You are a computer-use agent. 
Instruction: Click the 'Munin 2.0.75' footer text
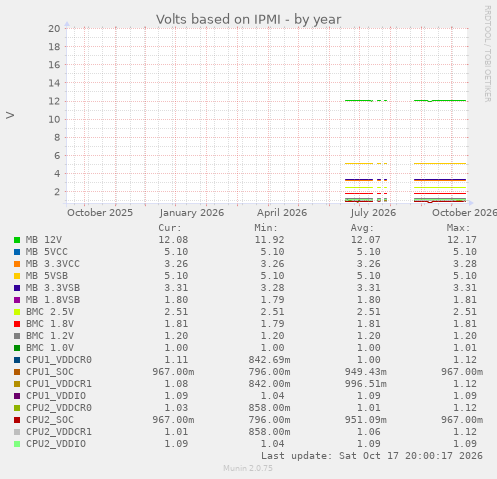248,468
